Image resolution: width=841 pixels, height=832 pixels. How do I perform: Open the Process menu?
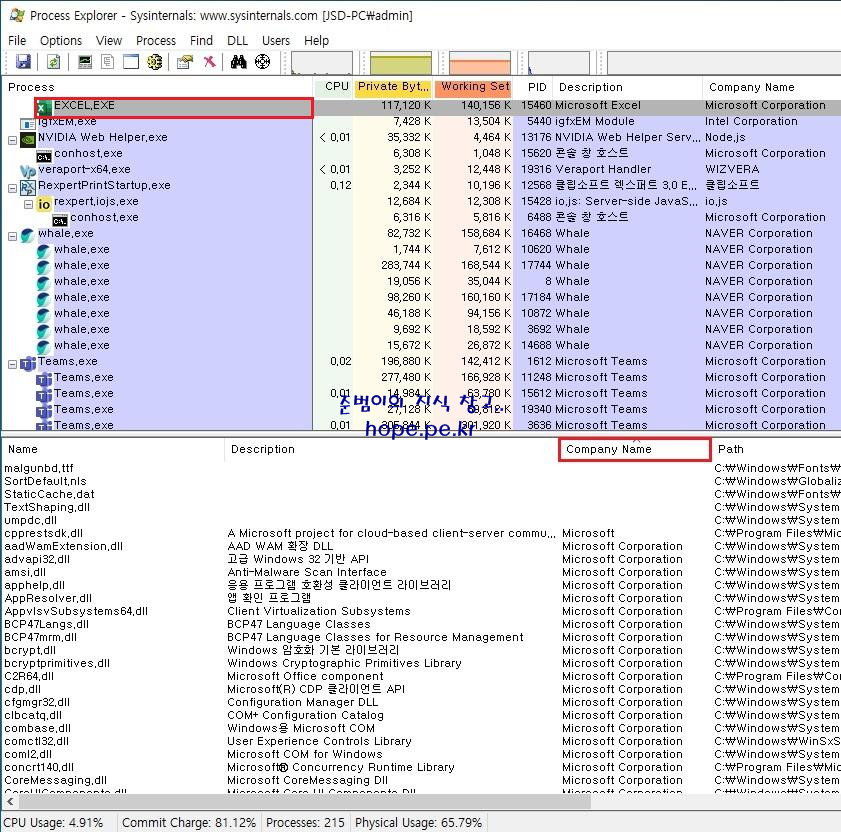click(x=156, y=41)
